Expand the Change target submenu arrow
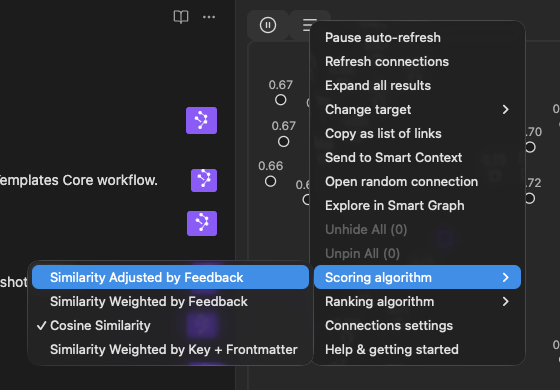560x390 pixels. 505,109
